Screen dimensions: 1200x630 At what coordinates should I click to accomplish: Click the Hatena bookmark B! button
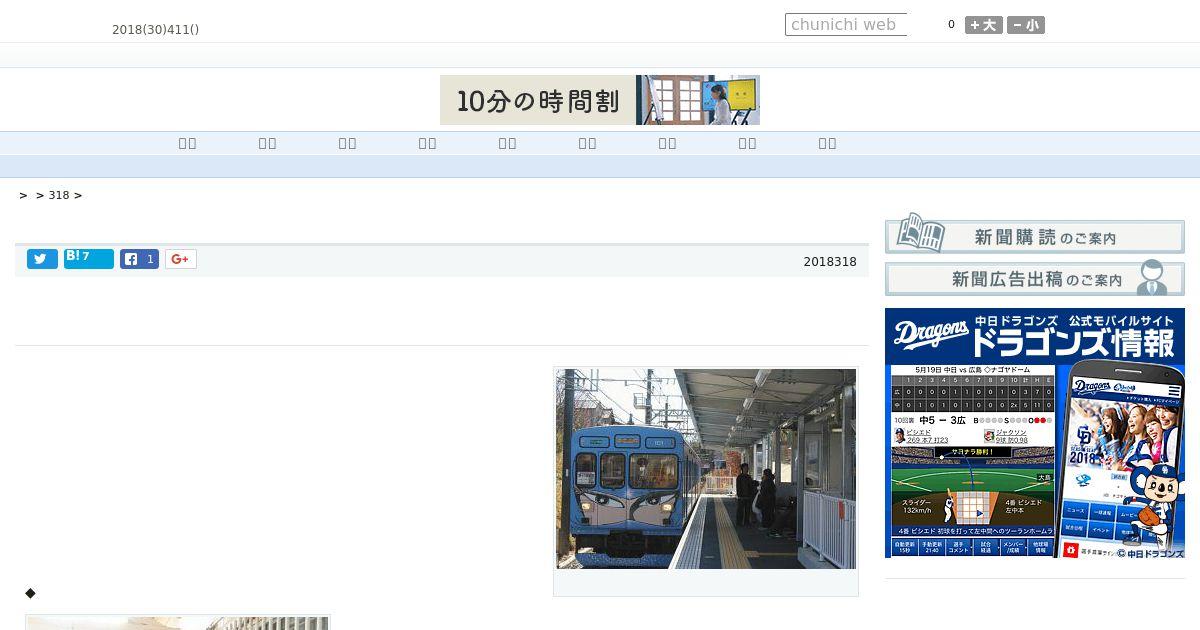tap(89, 259)
